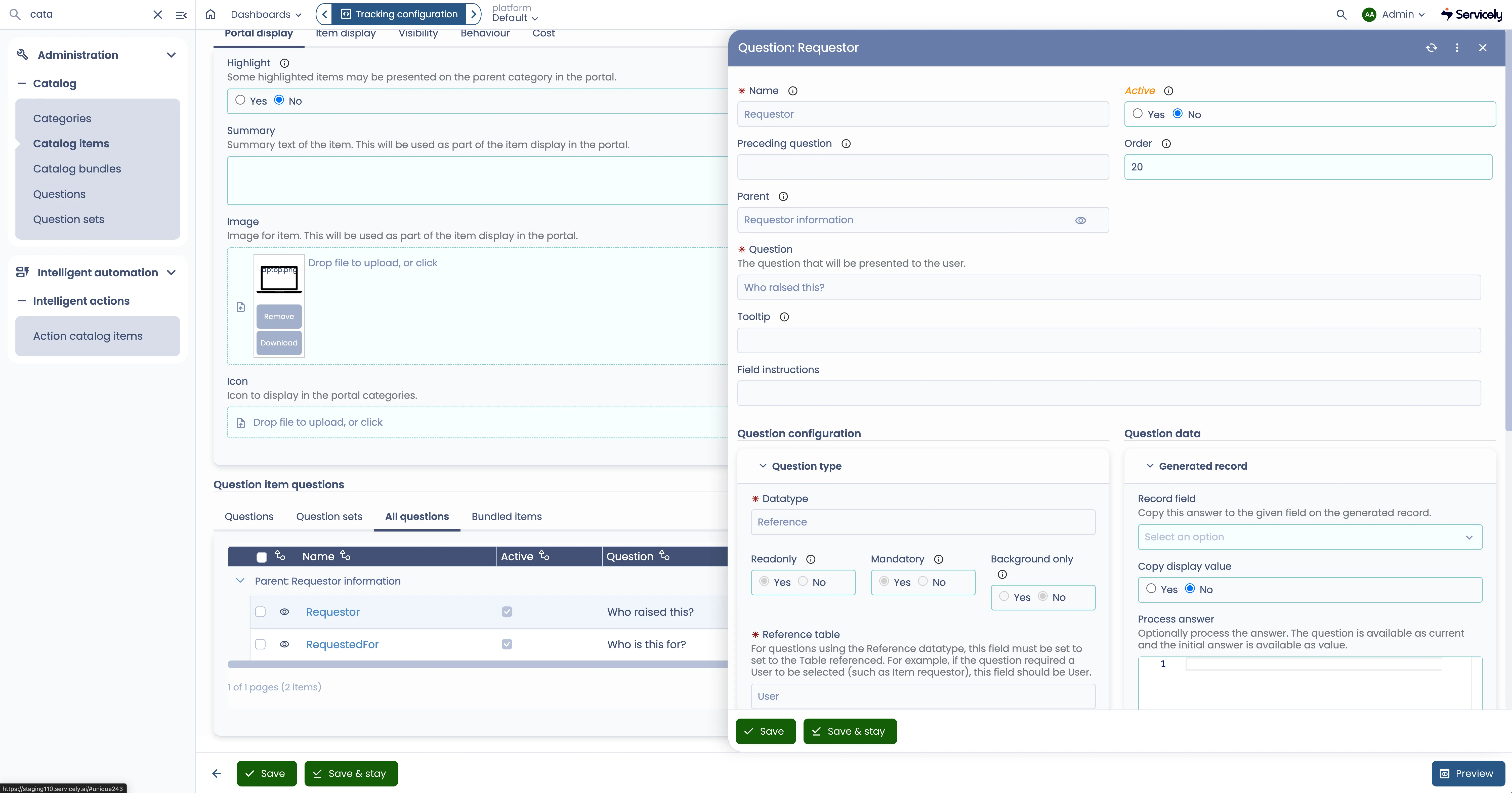1512x793 pixels.
Task: Tick the checkbox for Requestor row
Action: pyautogui.click(x=261, y=612)
